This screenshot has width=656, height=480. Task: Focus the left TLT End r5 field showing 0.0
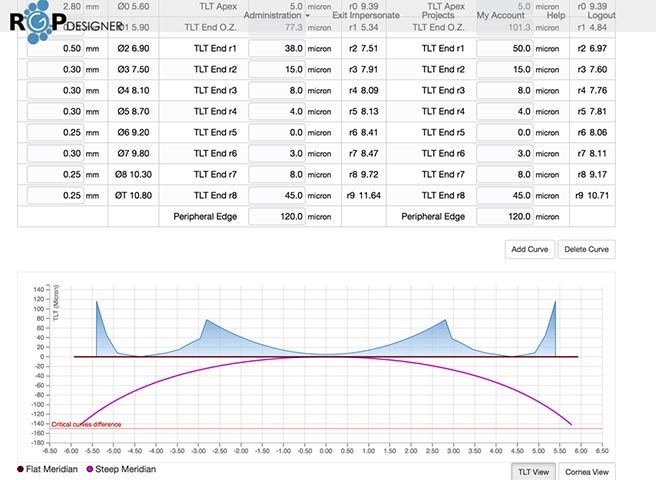coord(276,131)
